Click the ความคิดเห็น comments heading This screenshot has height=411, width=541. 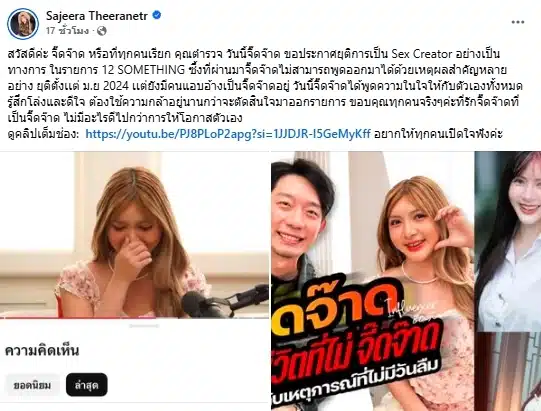coord(42,351)
